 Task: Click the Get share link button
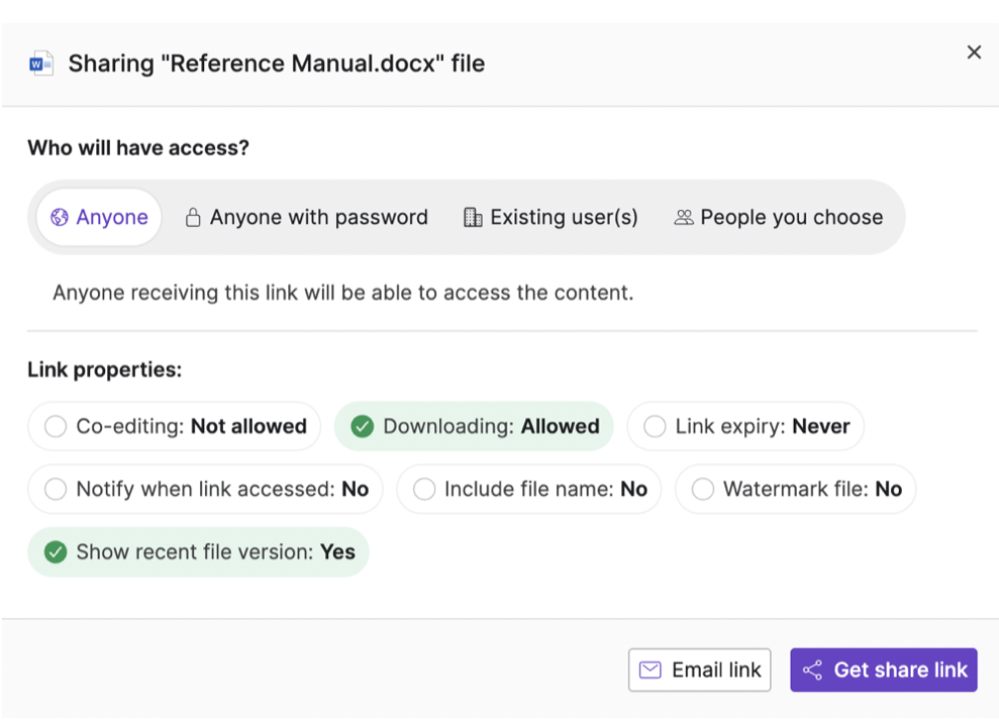[883, 670]
